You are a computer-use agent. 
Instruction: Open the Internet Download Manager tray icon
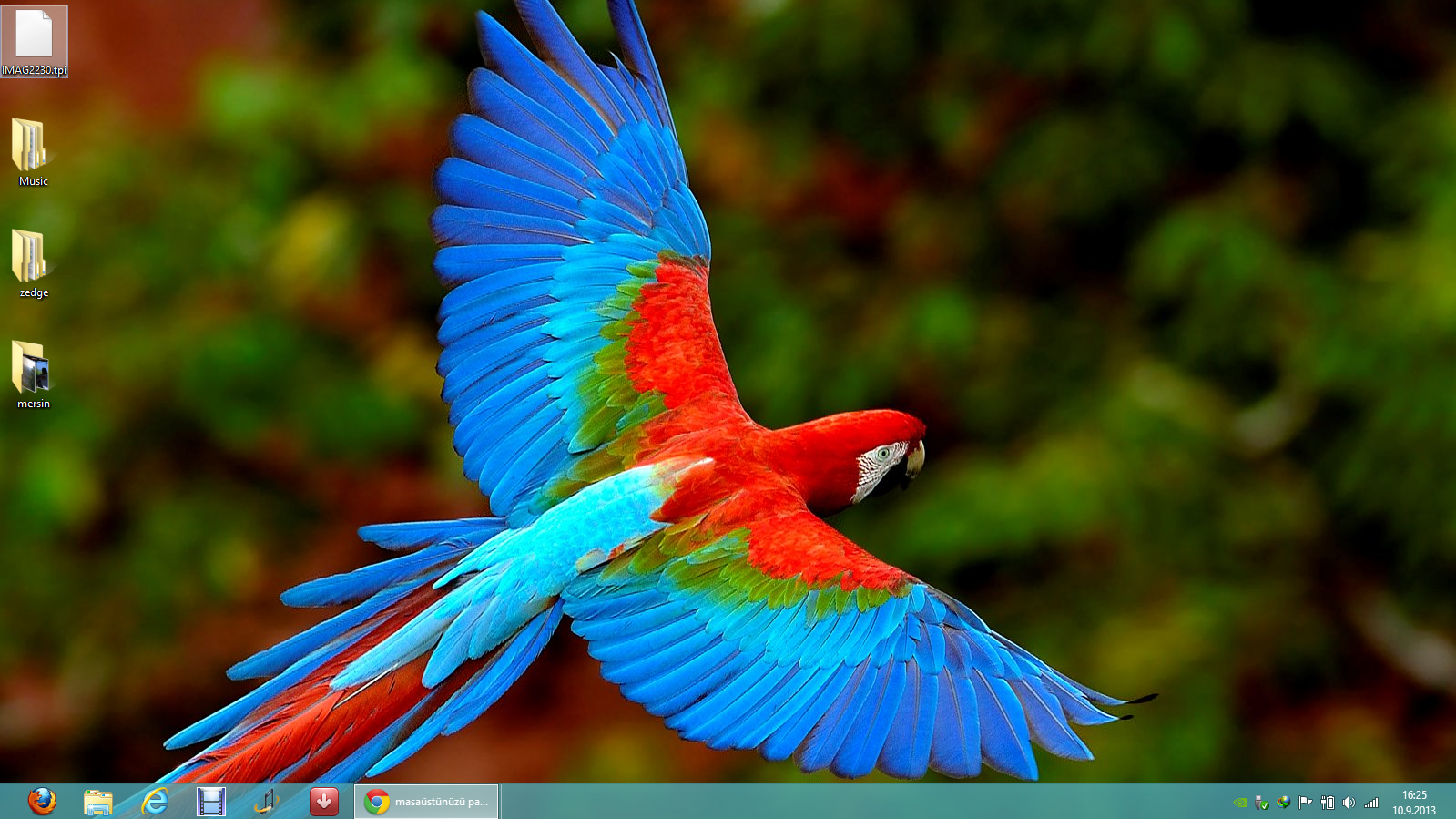[1284, 803]
